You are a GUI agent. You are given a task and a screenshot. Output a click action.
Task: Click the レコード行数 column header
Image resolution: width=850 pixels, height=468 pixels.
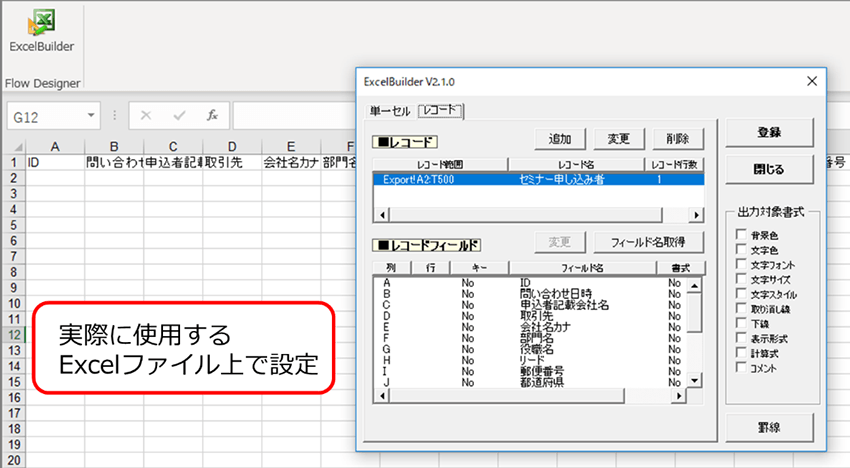[674, 164]
